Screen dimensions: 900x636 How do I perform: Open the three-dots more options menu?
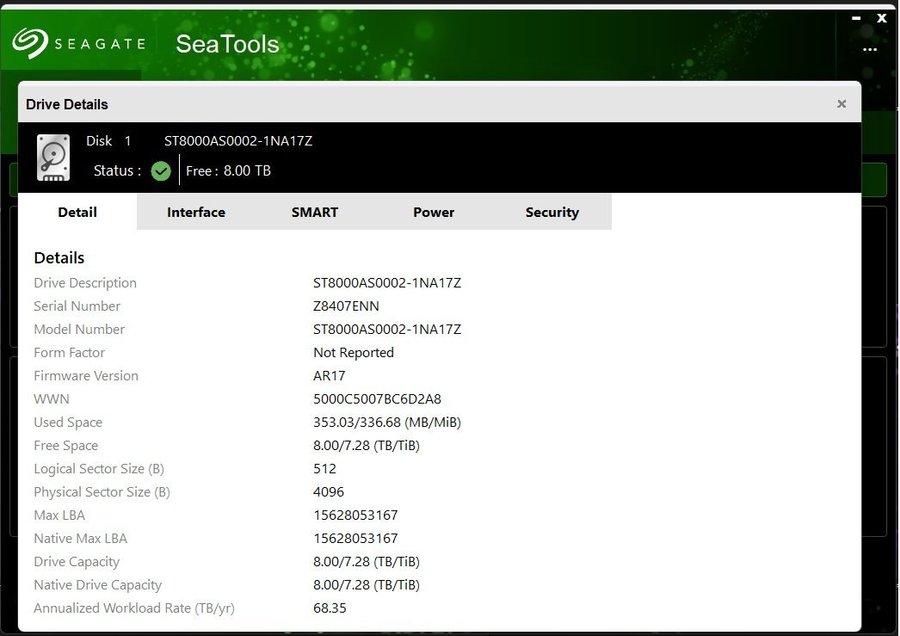click(870, 49)
